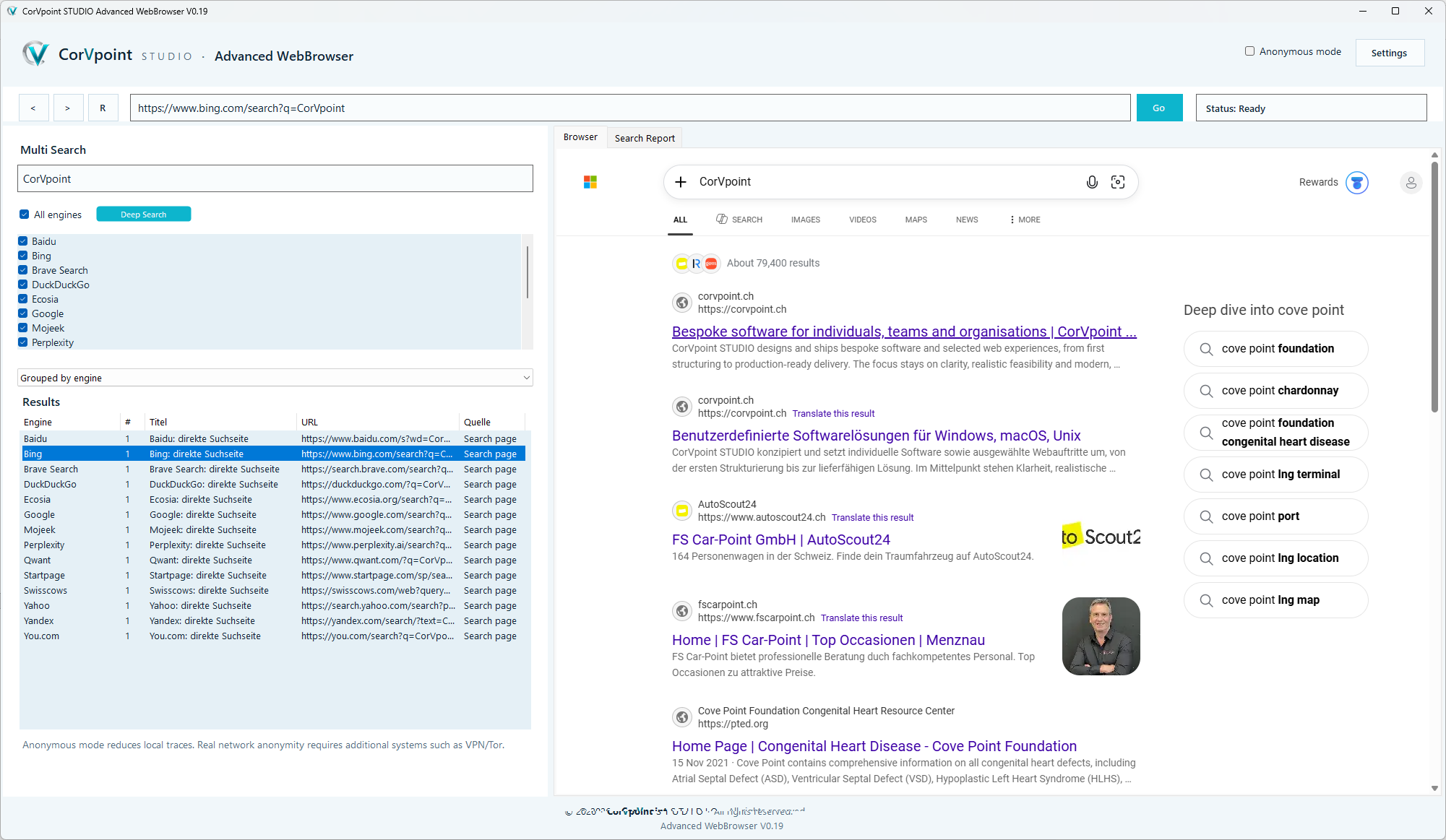Click the CorVpoint logo icon in header
This screenshot has height=840, width=1446.
(x=35, y=54)
